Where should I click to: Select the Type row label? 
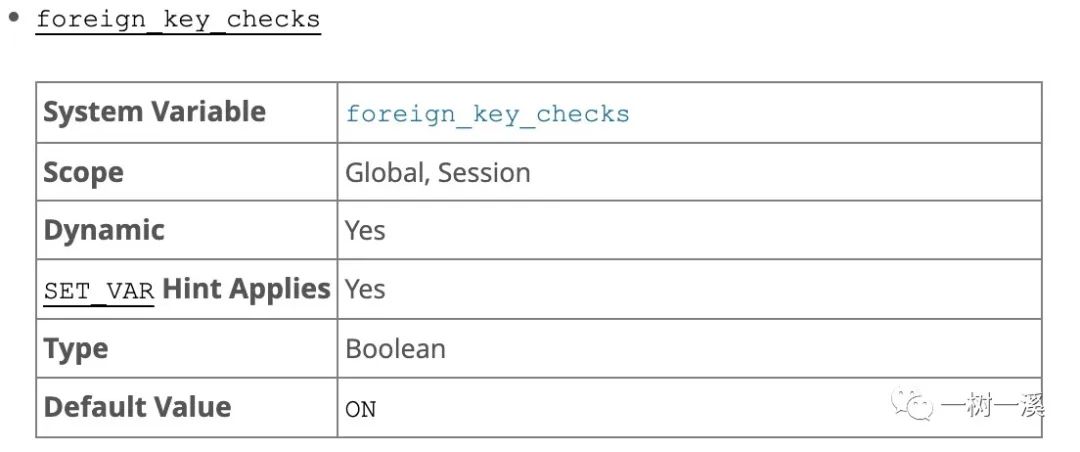pyautogui.click(x=76, y=349)
